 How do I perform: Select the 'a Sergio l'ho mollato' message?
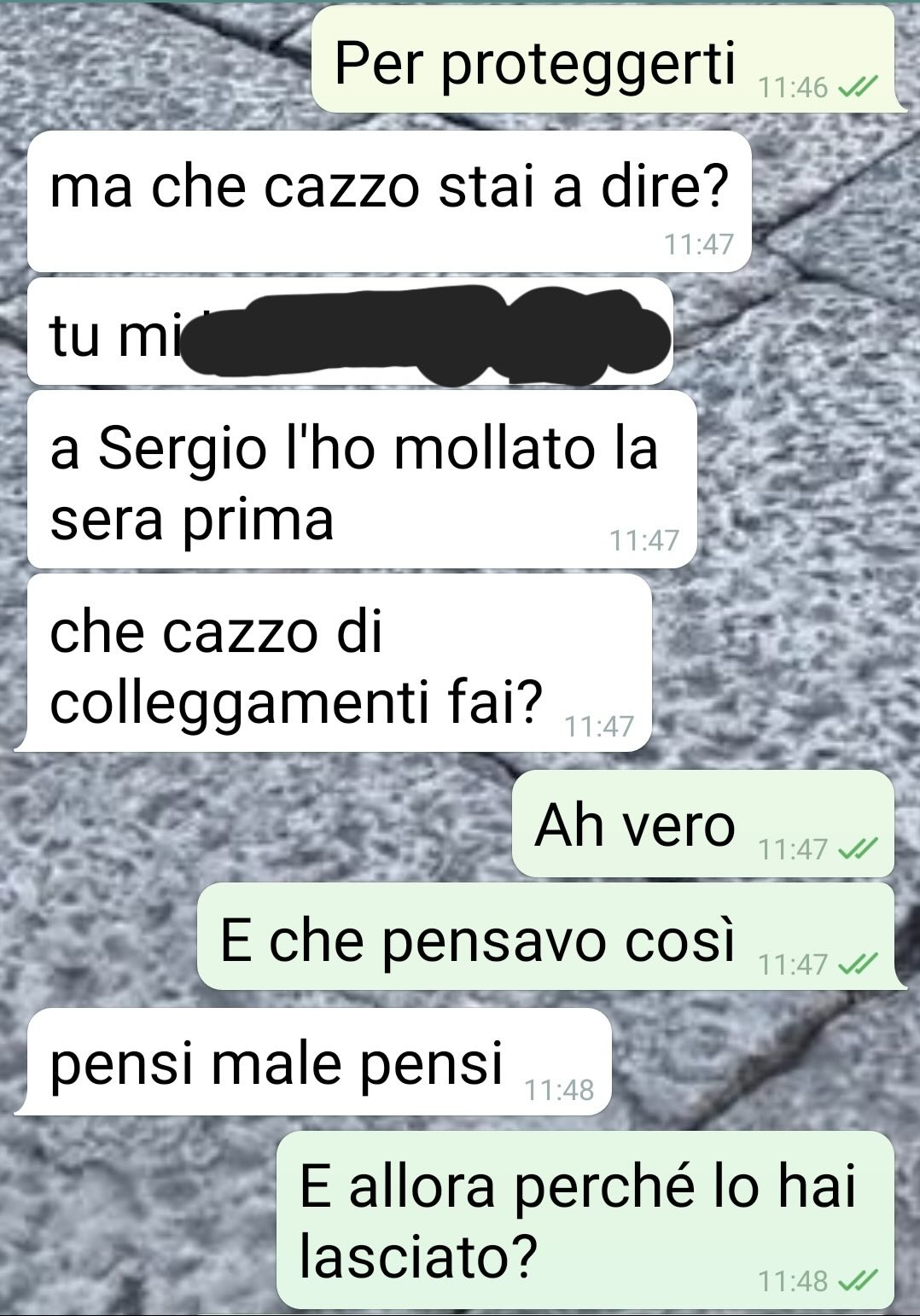pos(362,480)
